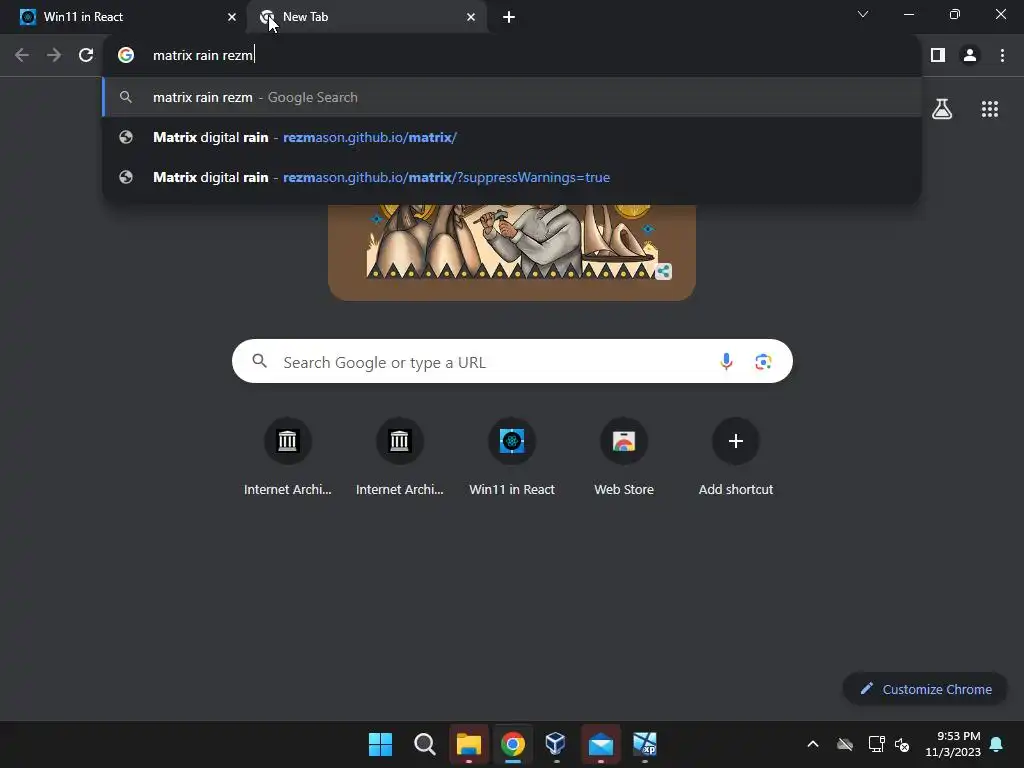Screen dimensions: 1024x768
Task: Show hidden system tray icons chevron
Action: [x=813, y=744]
